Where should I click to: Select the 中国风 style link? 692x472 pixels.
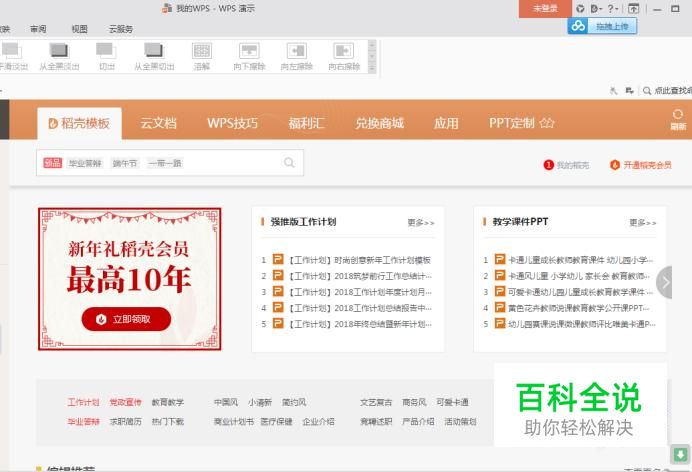point(226,402)
